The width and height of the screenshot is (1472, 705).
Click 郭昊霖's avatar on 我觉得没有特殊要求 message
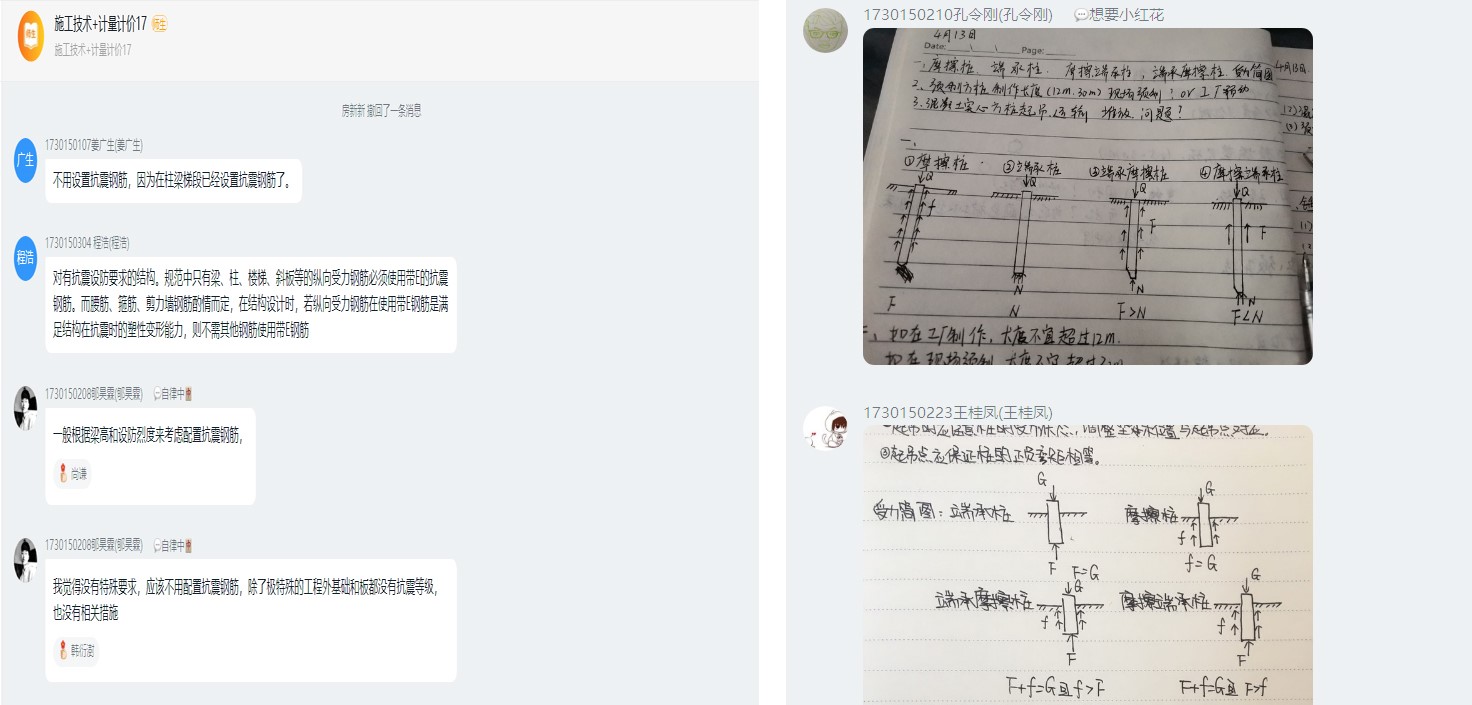(x=25, y=560)
